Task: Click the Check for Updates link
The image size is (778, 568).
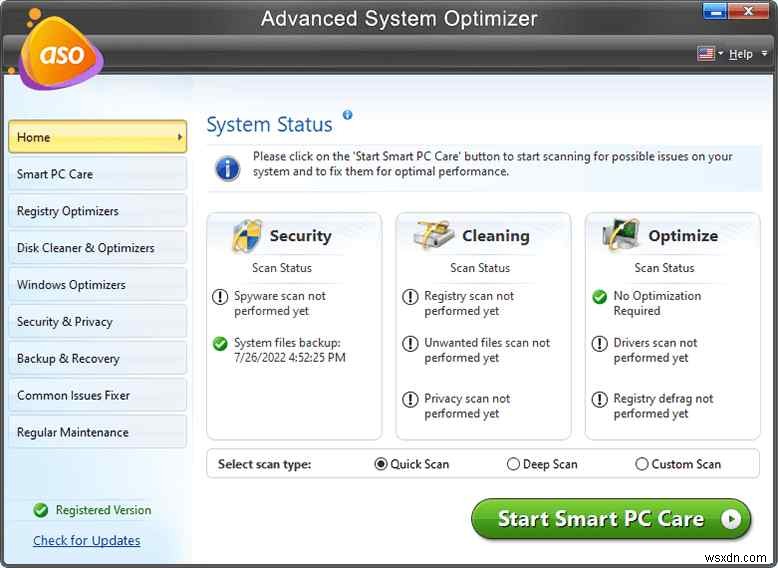Action: pos(87,540)
